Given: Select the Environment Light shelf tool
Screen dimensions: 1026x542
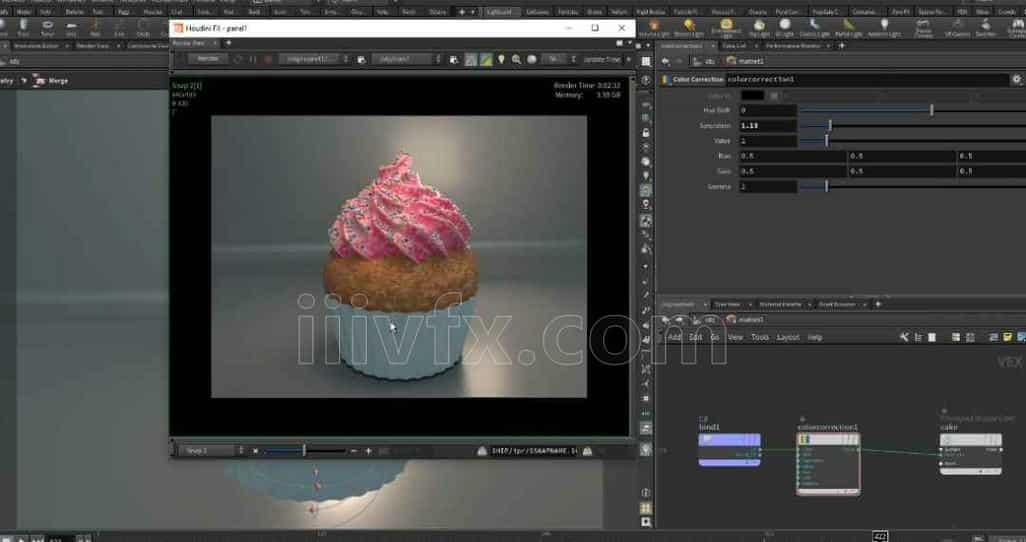Looking at the screenshot, I should (726, 27).
